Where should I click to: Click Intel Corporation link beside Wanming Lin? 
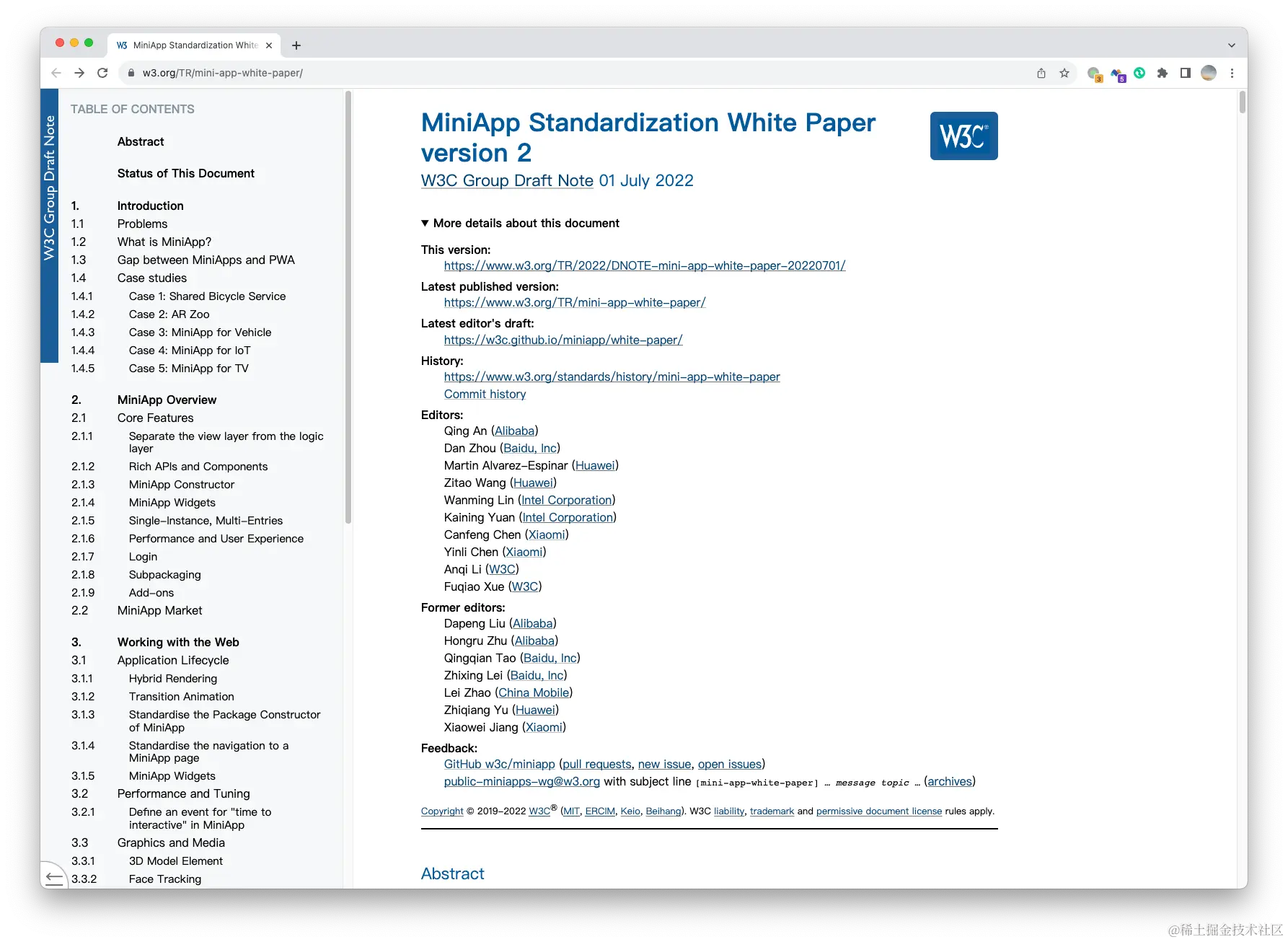point(566,501)
